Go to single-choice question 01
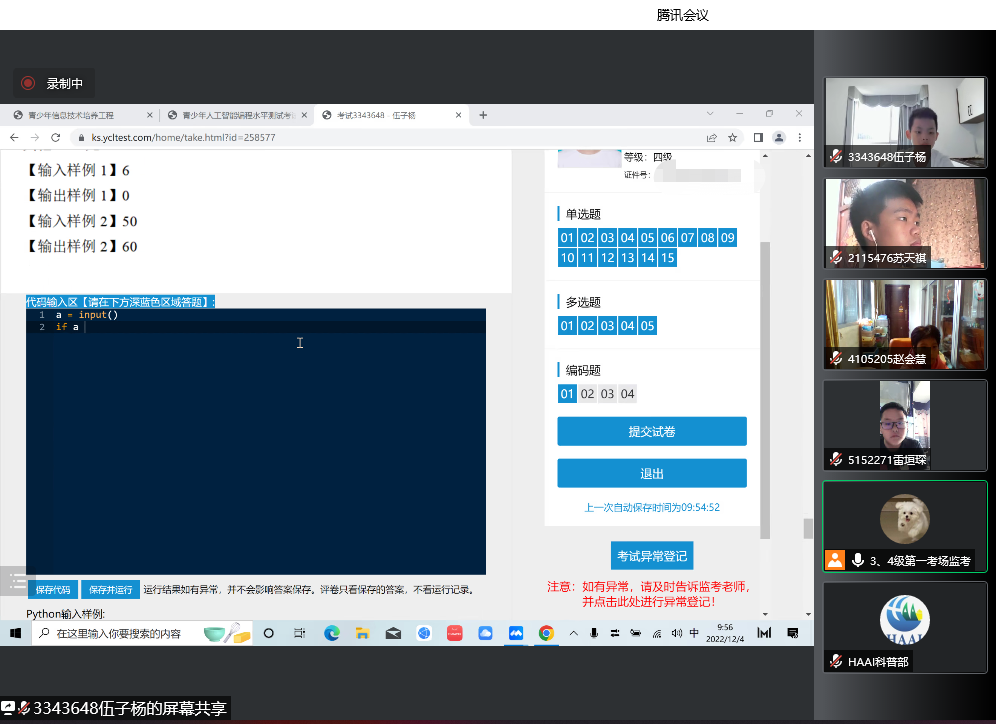The image size is (996, 724). point(567,238)
